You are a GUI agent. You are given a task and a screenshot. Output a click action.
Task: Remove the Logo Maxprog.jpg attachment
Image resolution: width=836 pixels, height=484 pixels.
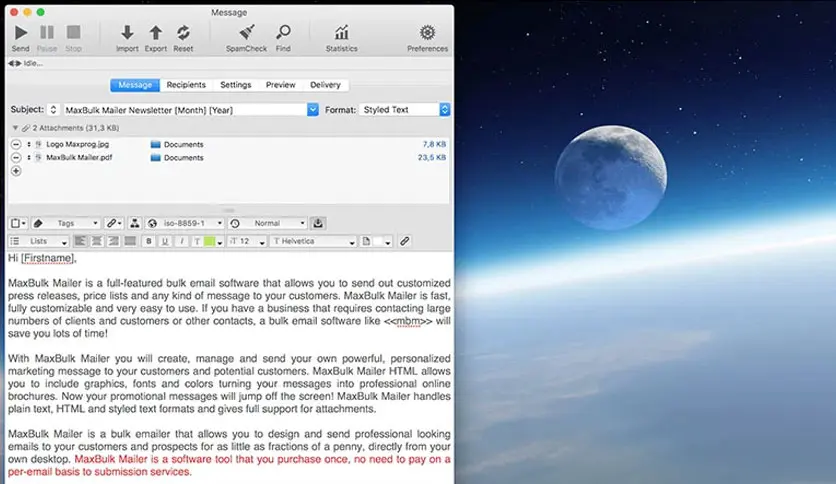[16, 144]
